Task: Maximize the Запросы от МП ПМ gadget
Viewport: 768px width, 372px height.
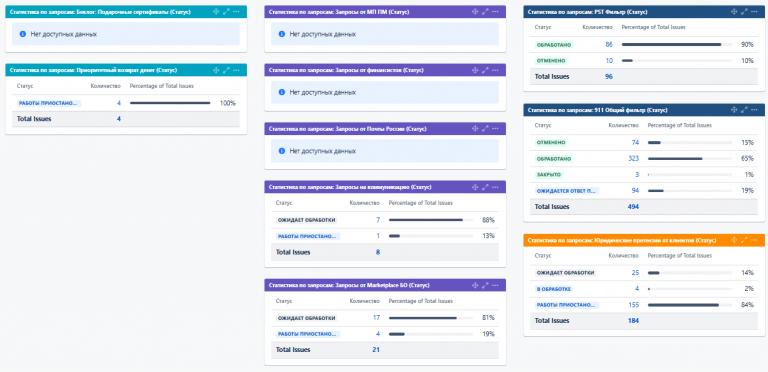Action: (x=485, y=11)
